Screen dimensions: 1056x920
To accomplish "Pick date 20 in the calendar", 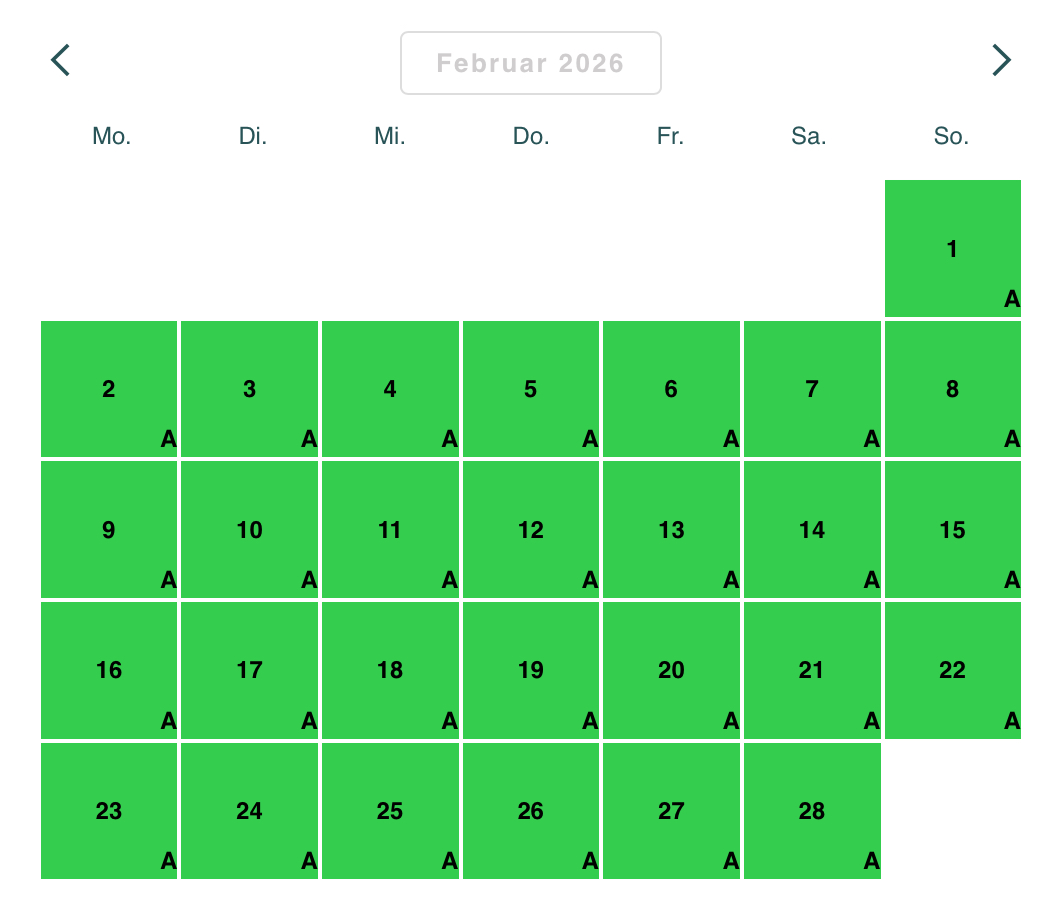I will (x=671, y=670).
